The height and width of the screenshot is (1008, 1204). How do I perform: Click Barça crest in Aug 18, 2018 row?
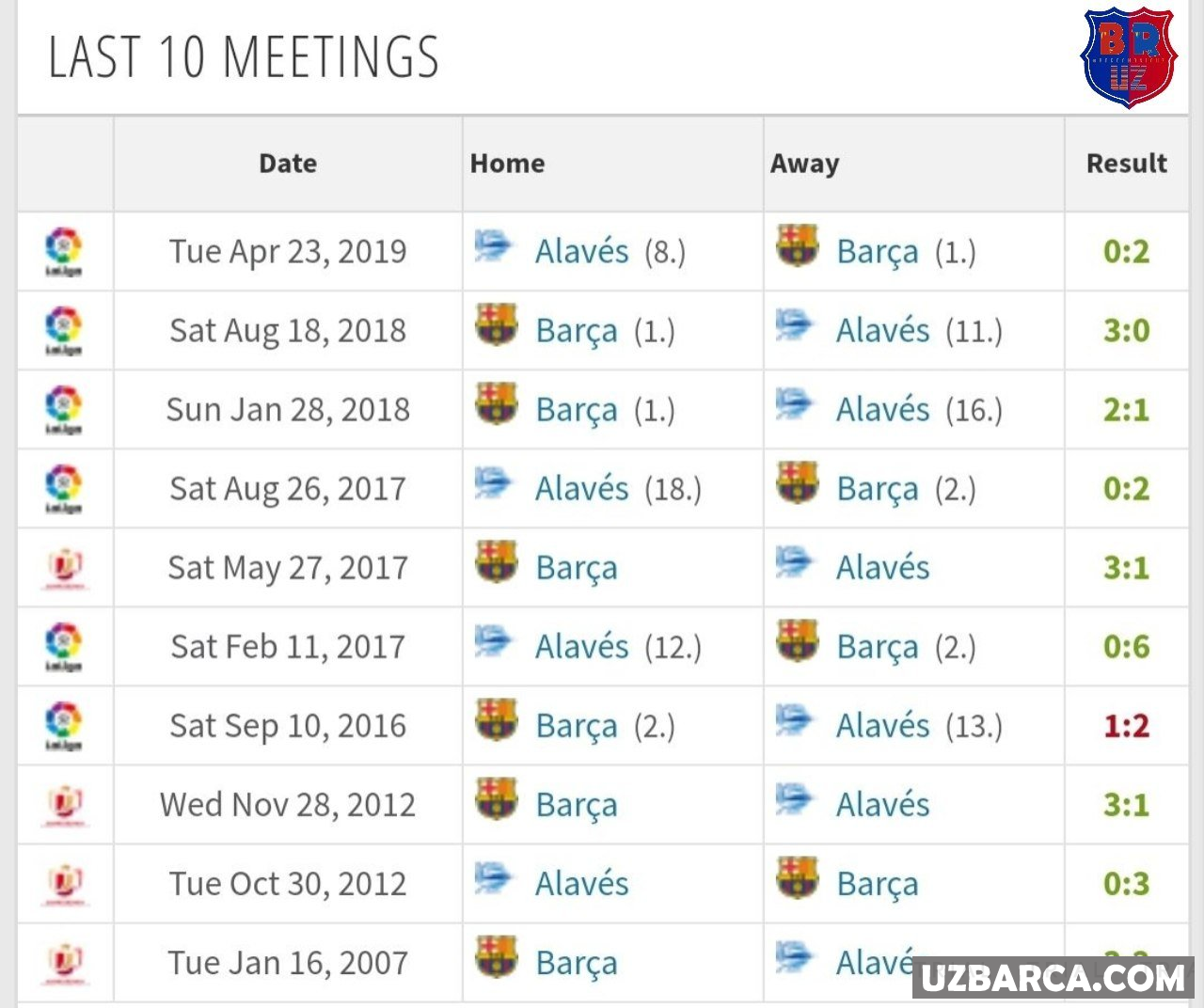click(497, 325)
